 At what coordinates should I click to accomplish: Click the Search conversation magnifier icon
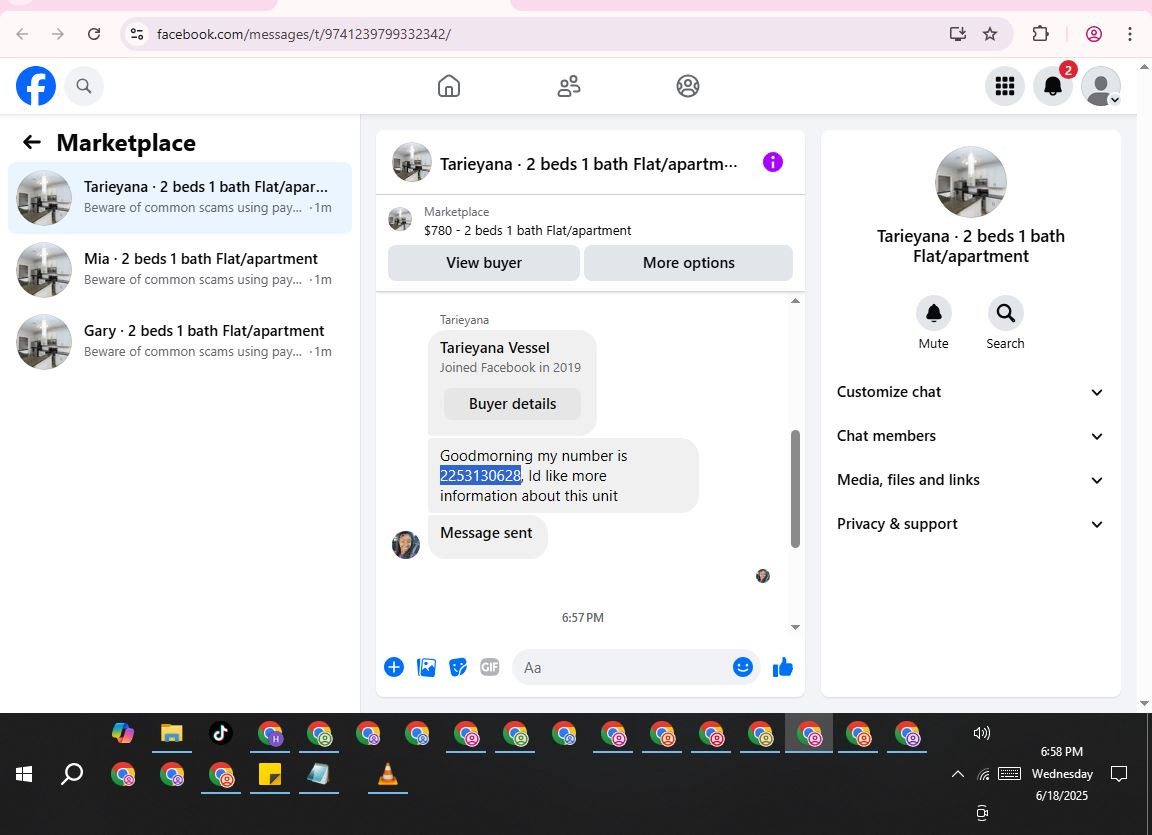click(1005, 314)
